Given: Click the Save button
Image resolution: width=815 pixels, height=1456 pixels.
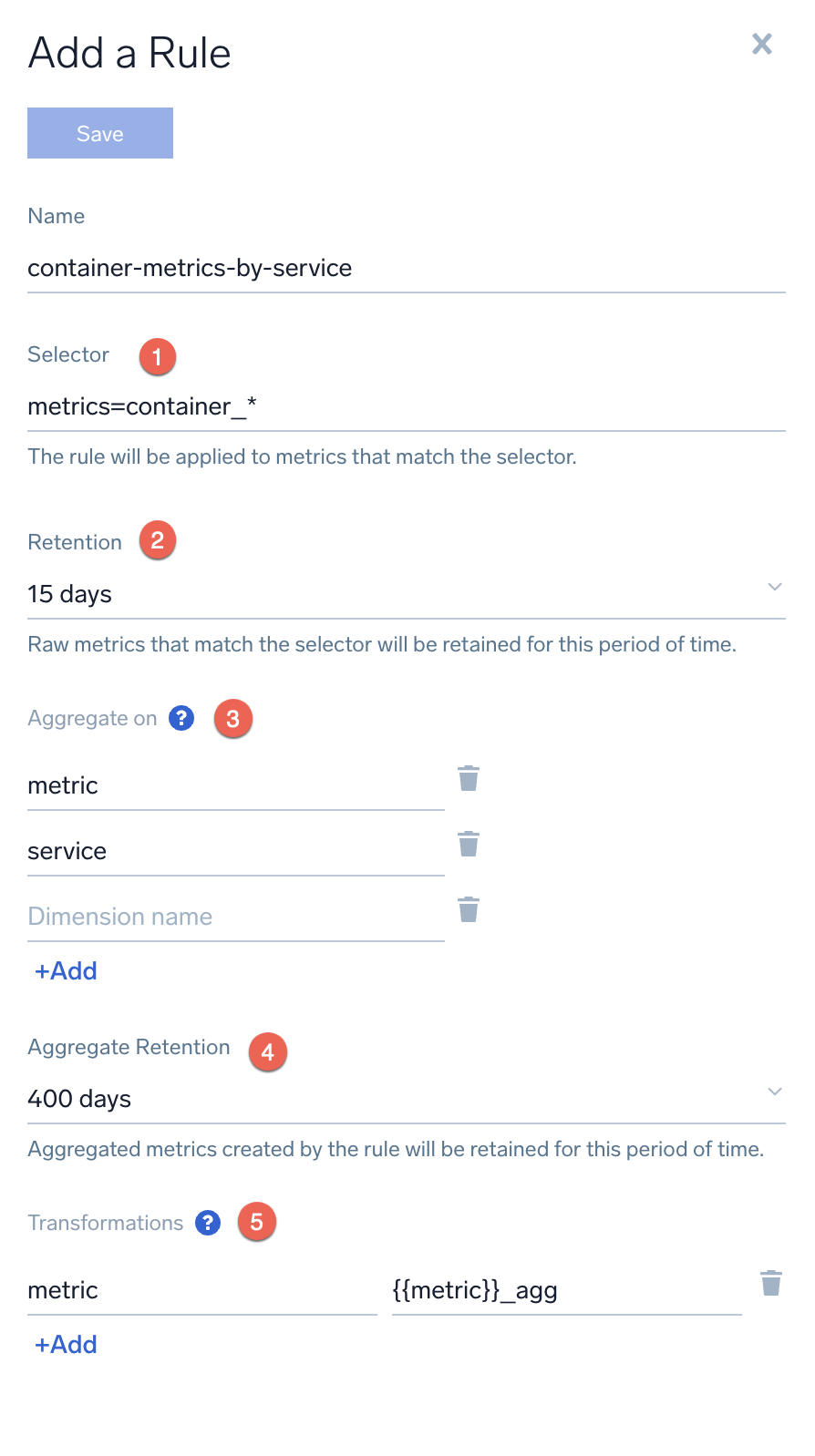Looking at the screenshot, I should 100,133.
